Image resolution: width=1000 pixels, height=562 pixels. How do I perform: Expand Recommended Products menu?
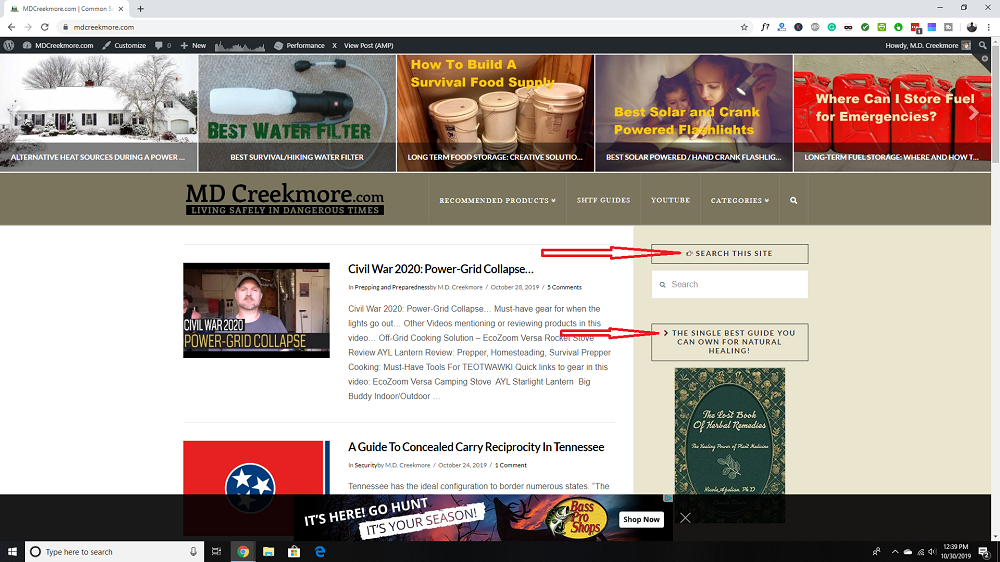(x=497, y=200)
